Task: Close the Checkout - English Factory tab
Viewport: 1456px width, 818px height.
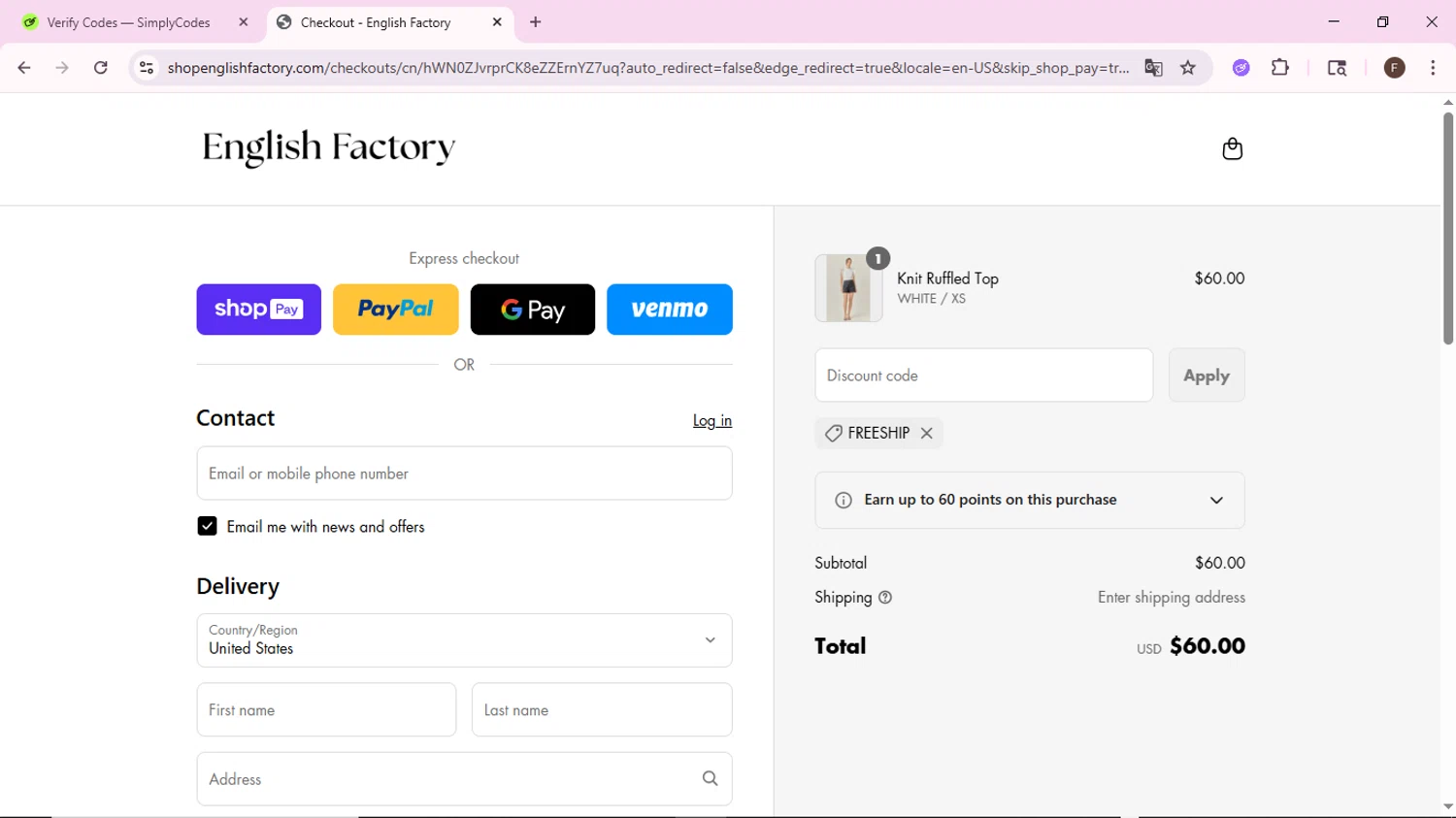Action: [497, 22]
